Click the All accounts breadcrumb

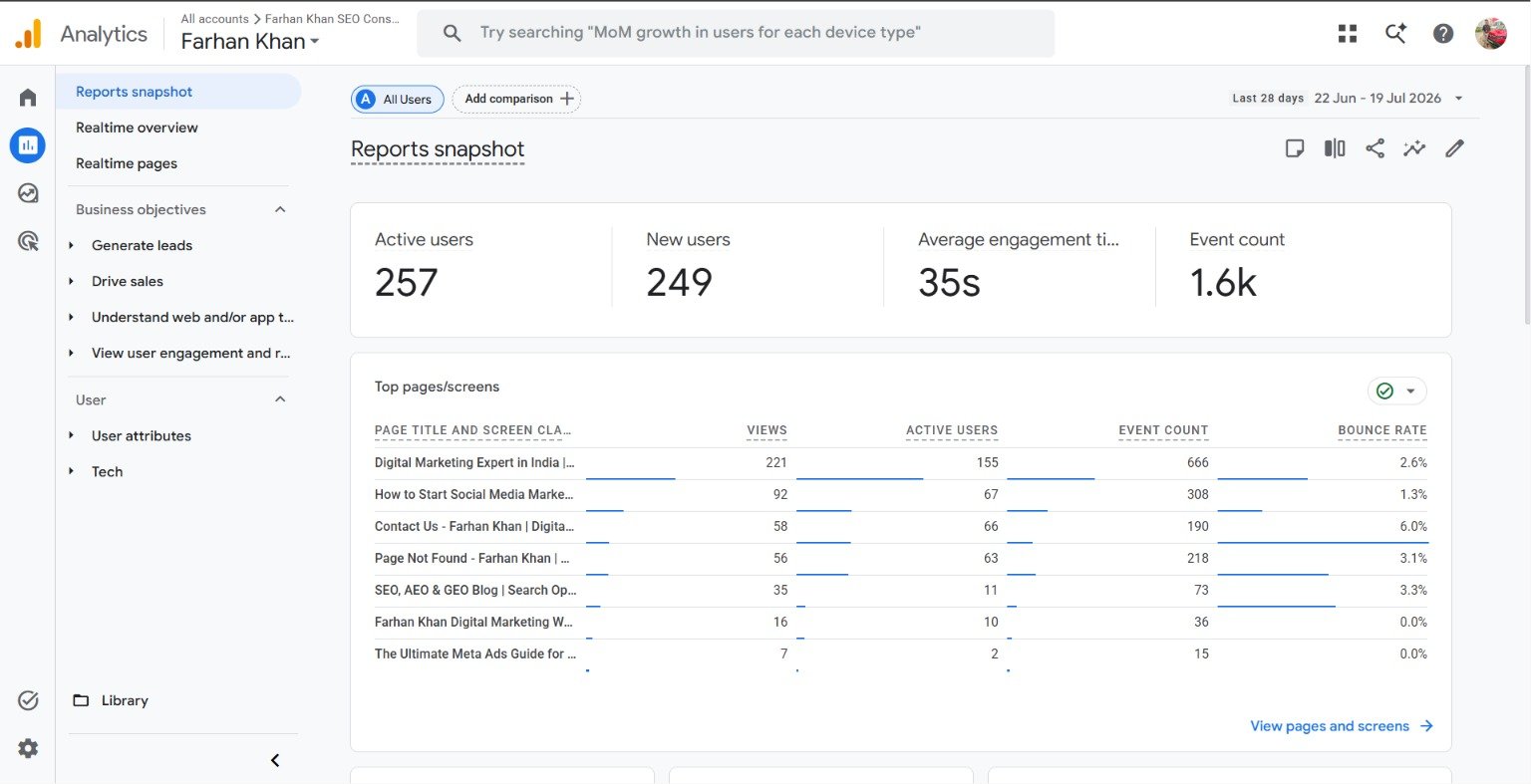pyautogui.click(x=214, y=19)
